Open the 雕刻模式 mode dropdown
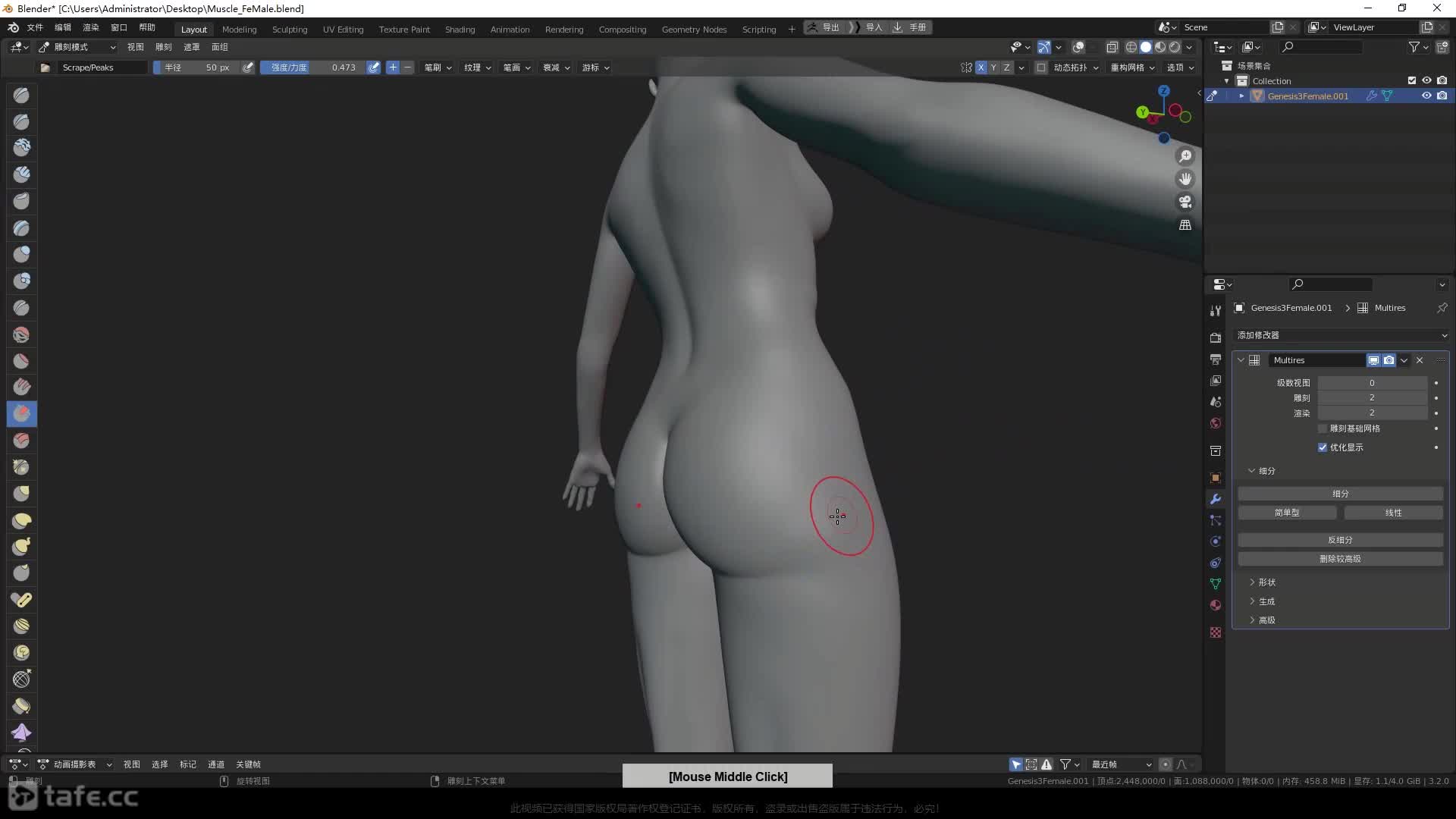This screenshot has height=819, width=1456. (77, 47)
